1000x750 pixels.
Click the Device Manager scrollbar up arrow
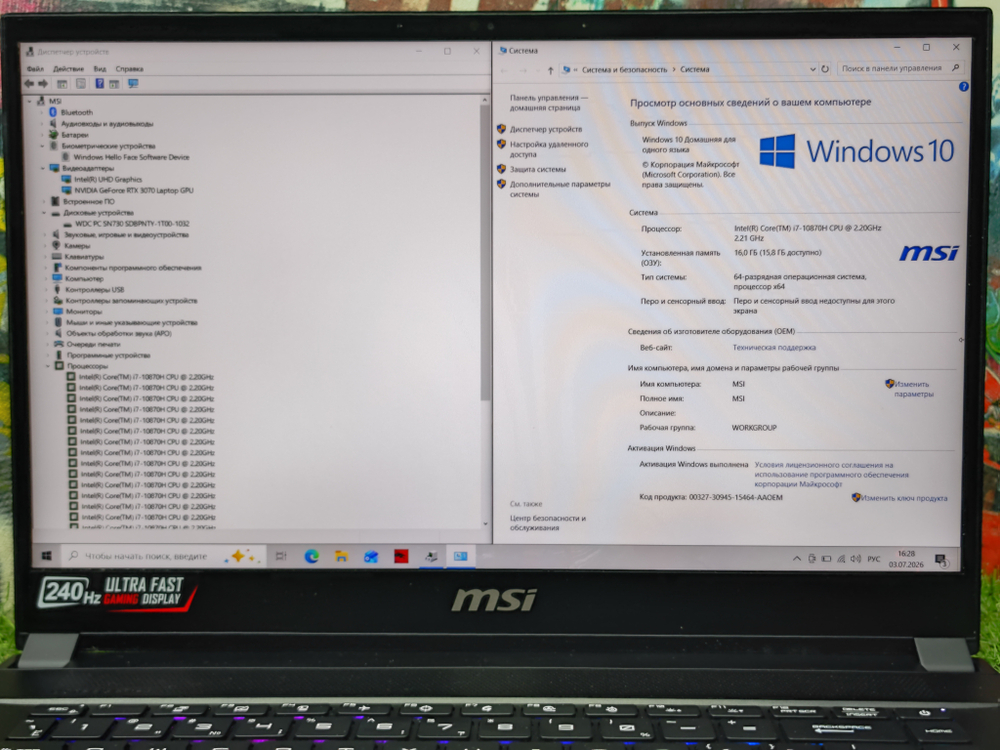tap(485, 100)
